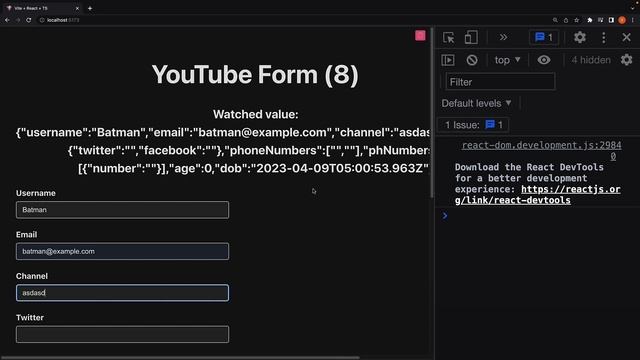
Task: Click the pink square devtool icon
Action: 420,36
